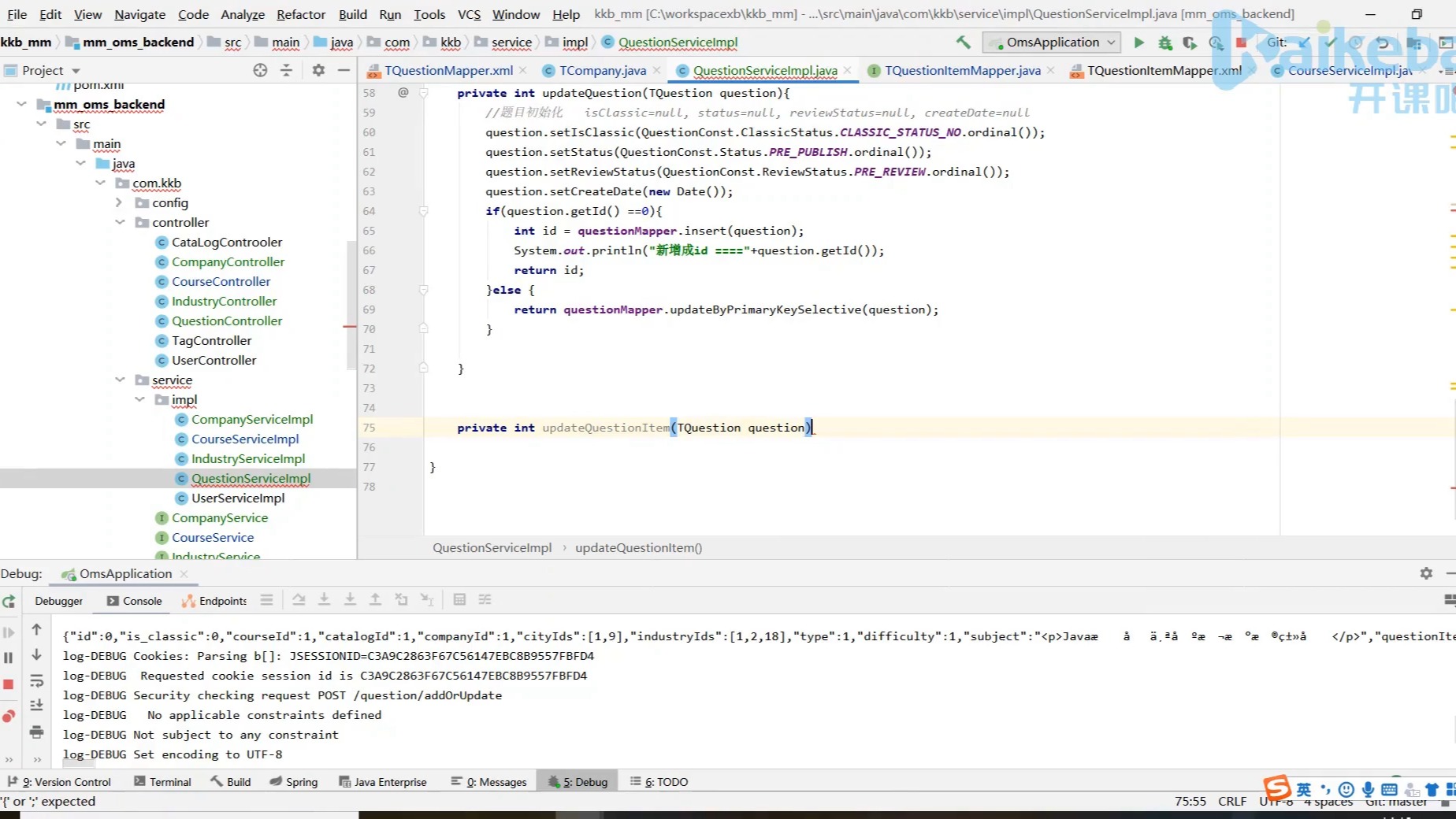
Task: Expand the config folder
Action: [120, 202]
